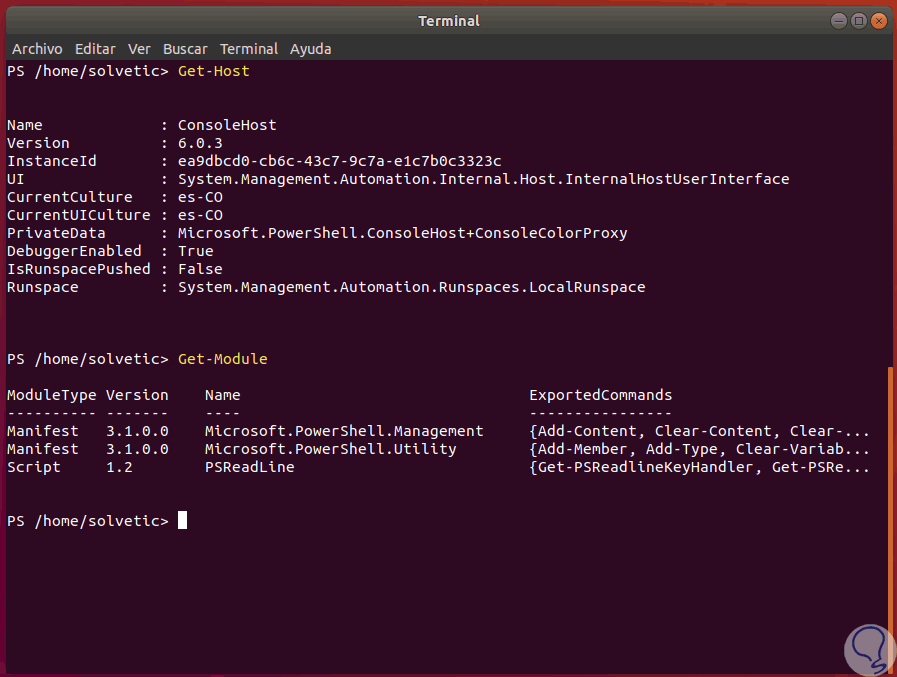
Task: Open the Ayuda help menu
Action: coord(311,49)
